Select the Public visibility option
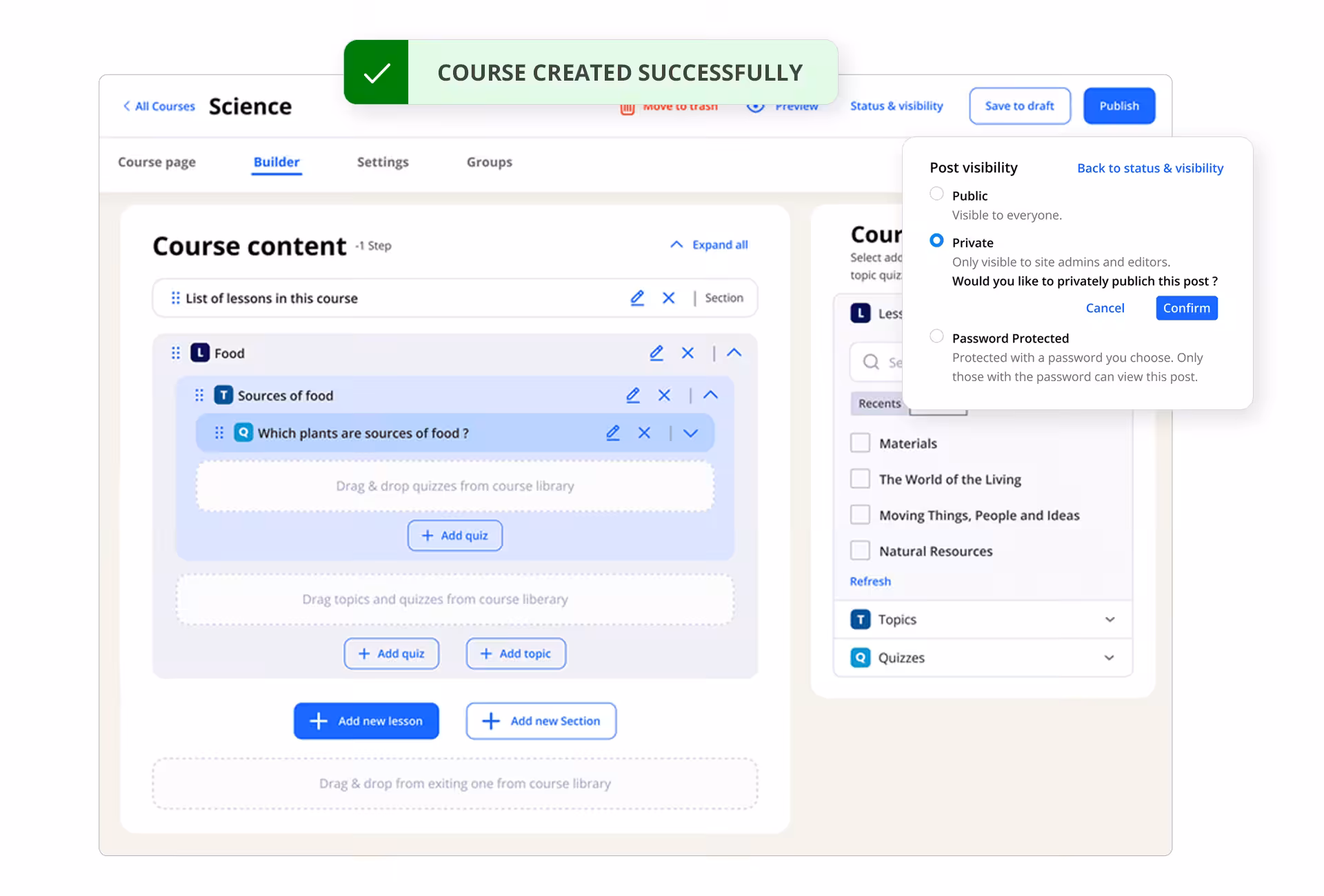The width and height of the screenshot is (1324, 896). coord(936,194)
